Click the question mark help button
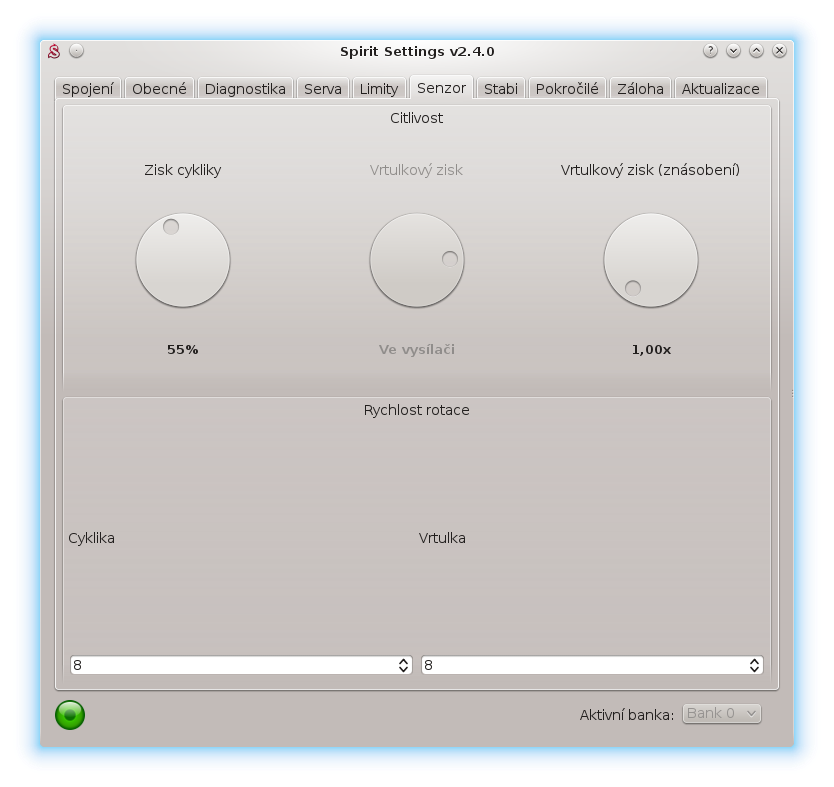The image size is (834, 787). 710,51
